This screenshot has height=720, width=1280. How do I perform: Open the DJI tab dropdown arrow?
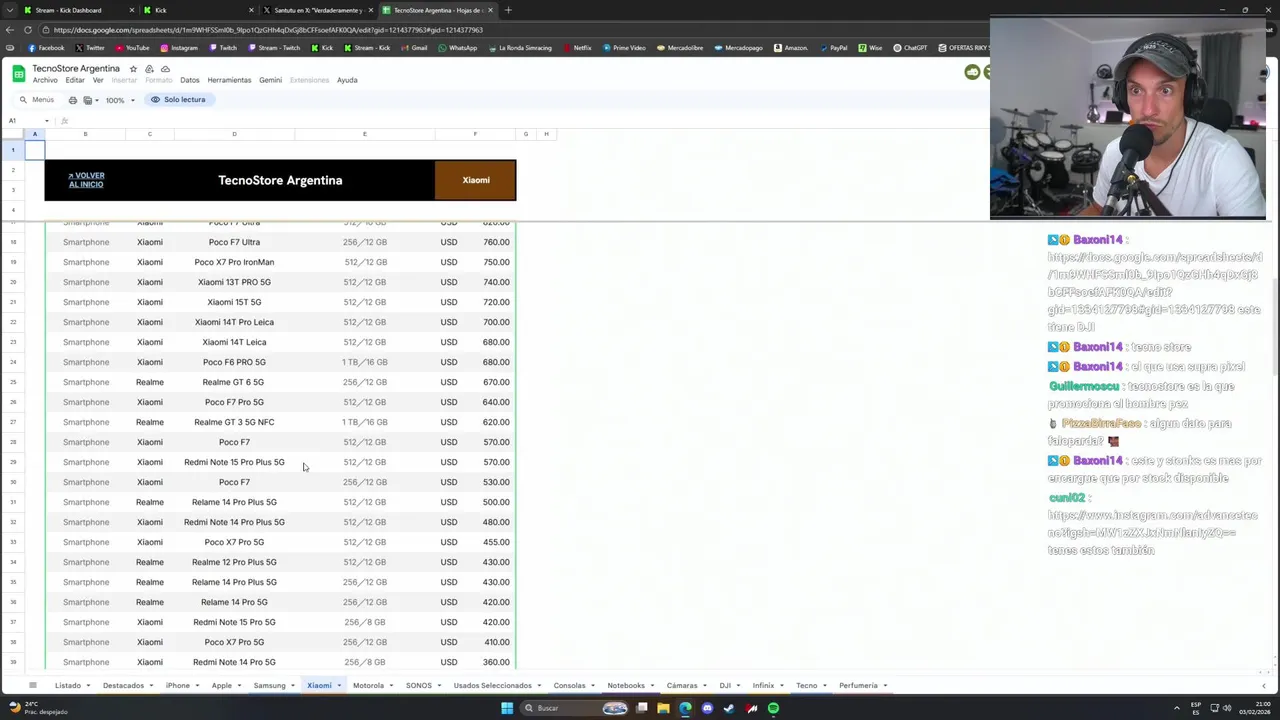pyautogui.click(x=739, y=686)
